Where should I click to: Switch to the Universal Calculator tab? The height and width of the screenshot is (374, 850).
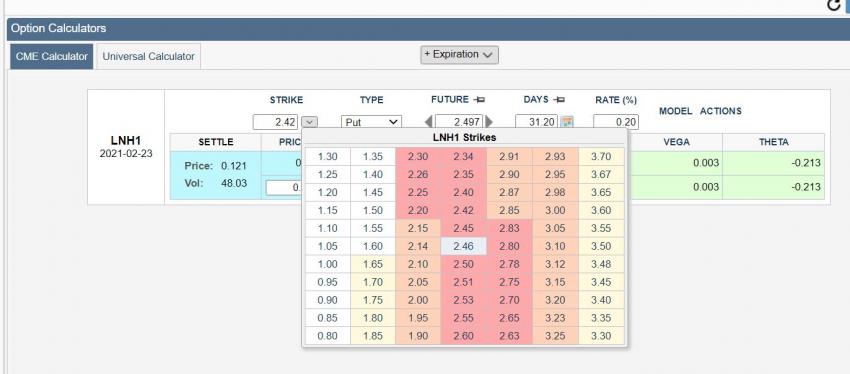[x=148, y=56]
